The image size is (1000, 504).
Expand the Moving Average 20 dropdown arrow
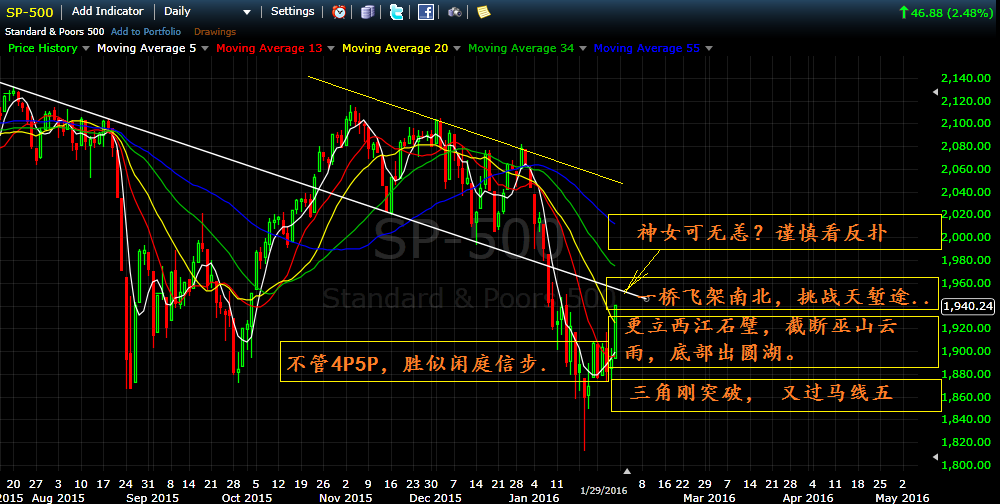tap(456, 48)
